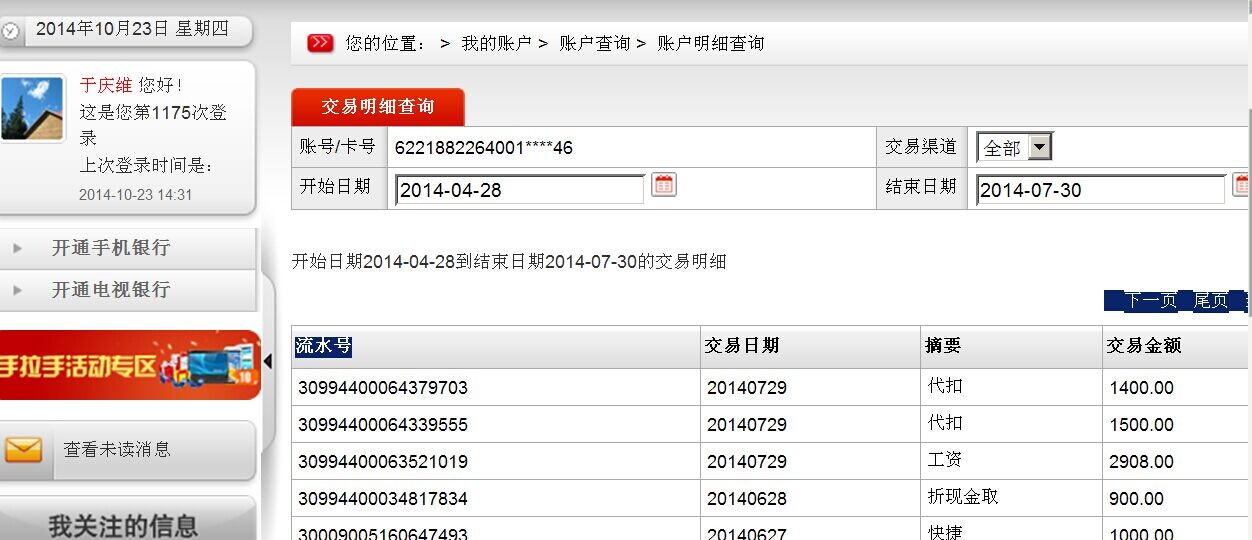This screenshot has height=540, width=1252.
Task: Click the 结束日期 input field
Action: [1101, 190]
